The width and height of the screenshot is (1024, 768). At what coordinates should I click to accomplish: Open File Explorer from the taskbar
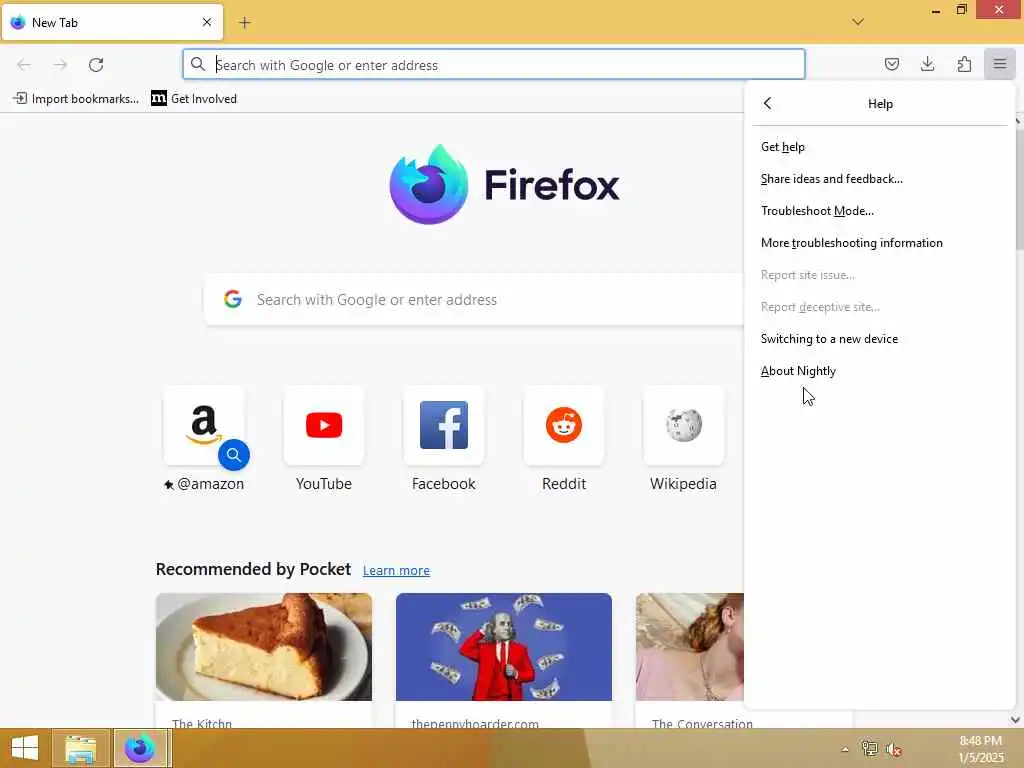[80, 748]
